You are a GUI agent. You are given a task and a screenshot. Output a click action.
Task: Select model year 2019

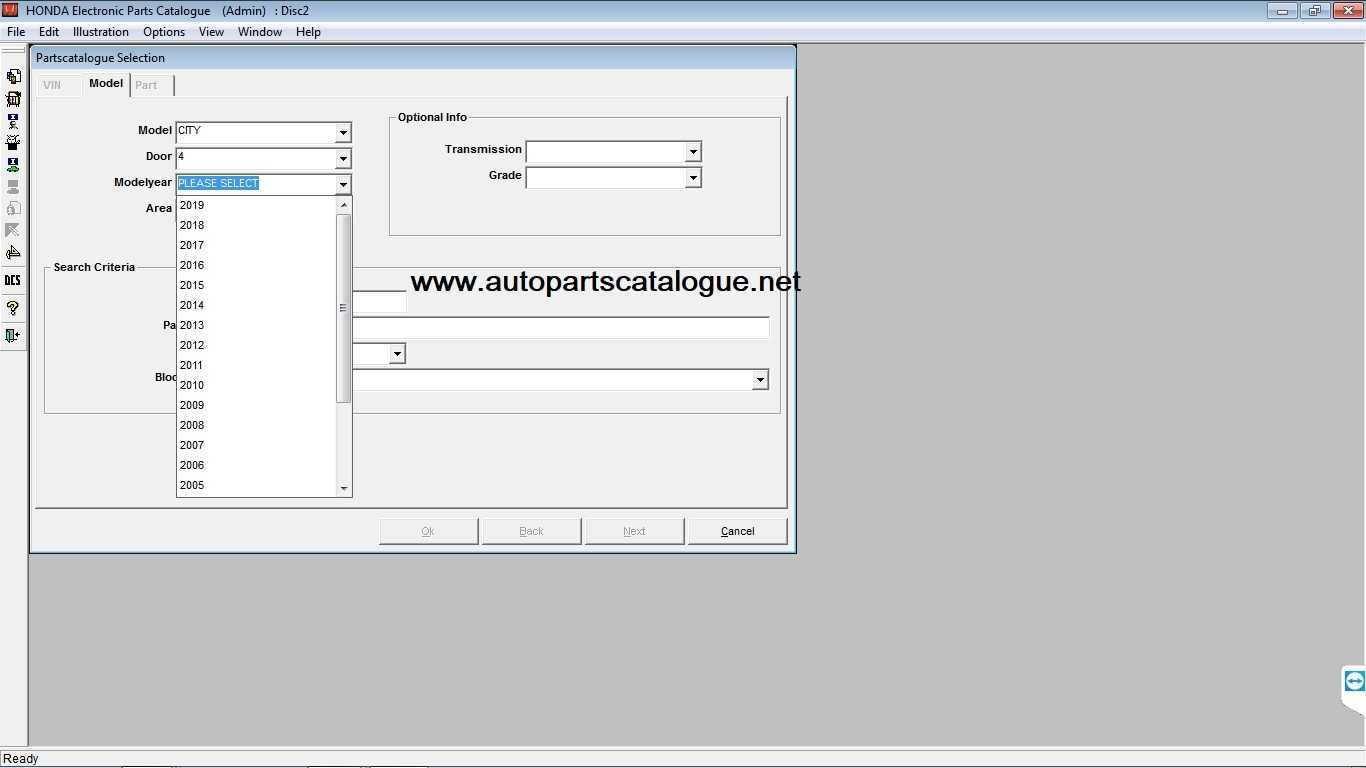pos(257,205)
